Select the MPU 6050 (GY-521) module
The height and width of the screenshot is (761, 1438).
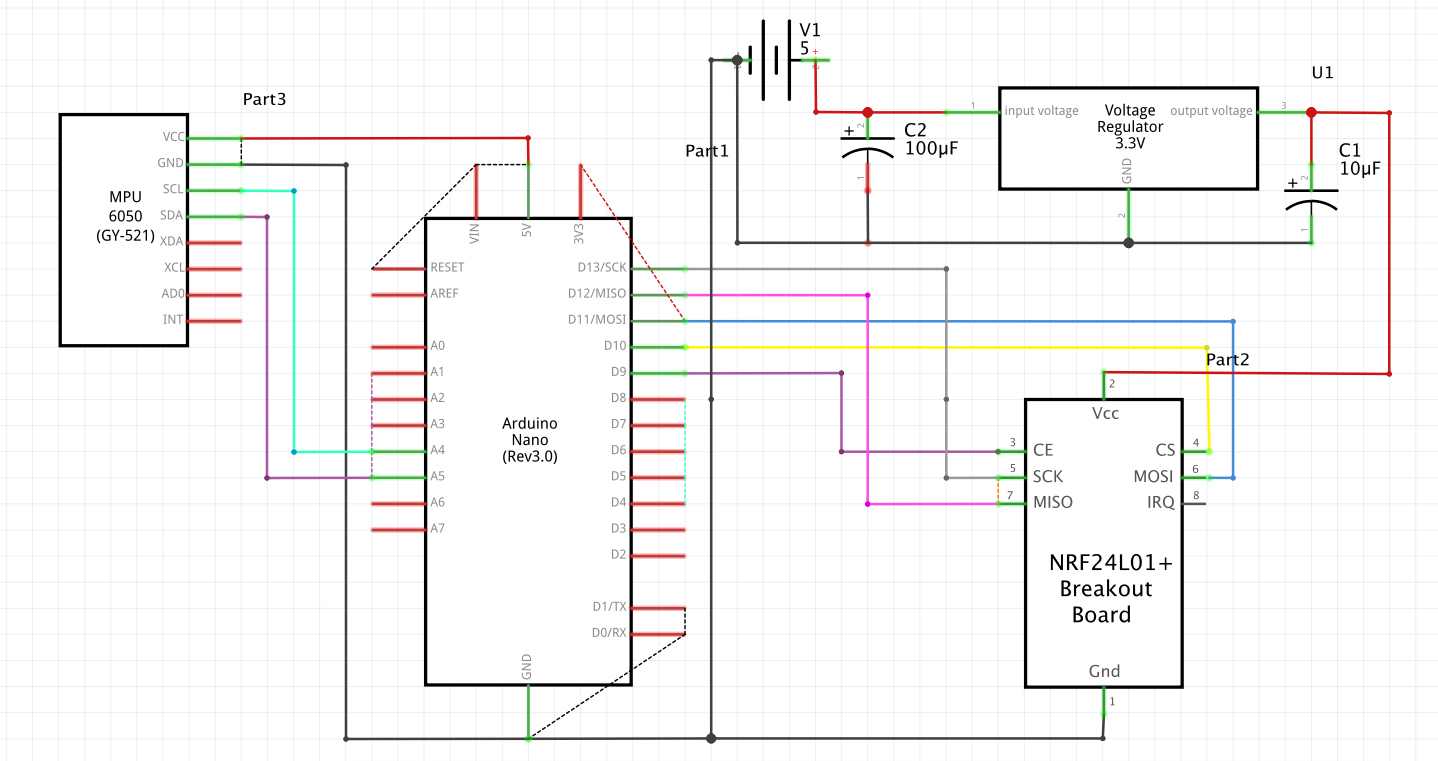pyautogui.click(x=124, y=230)
